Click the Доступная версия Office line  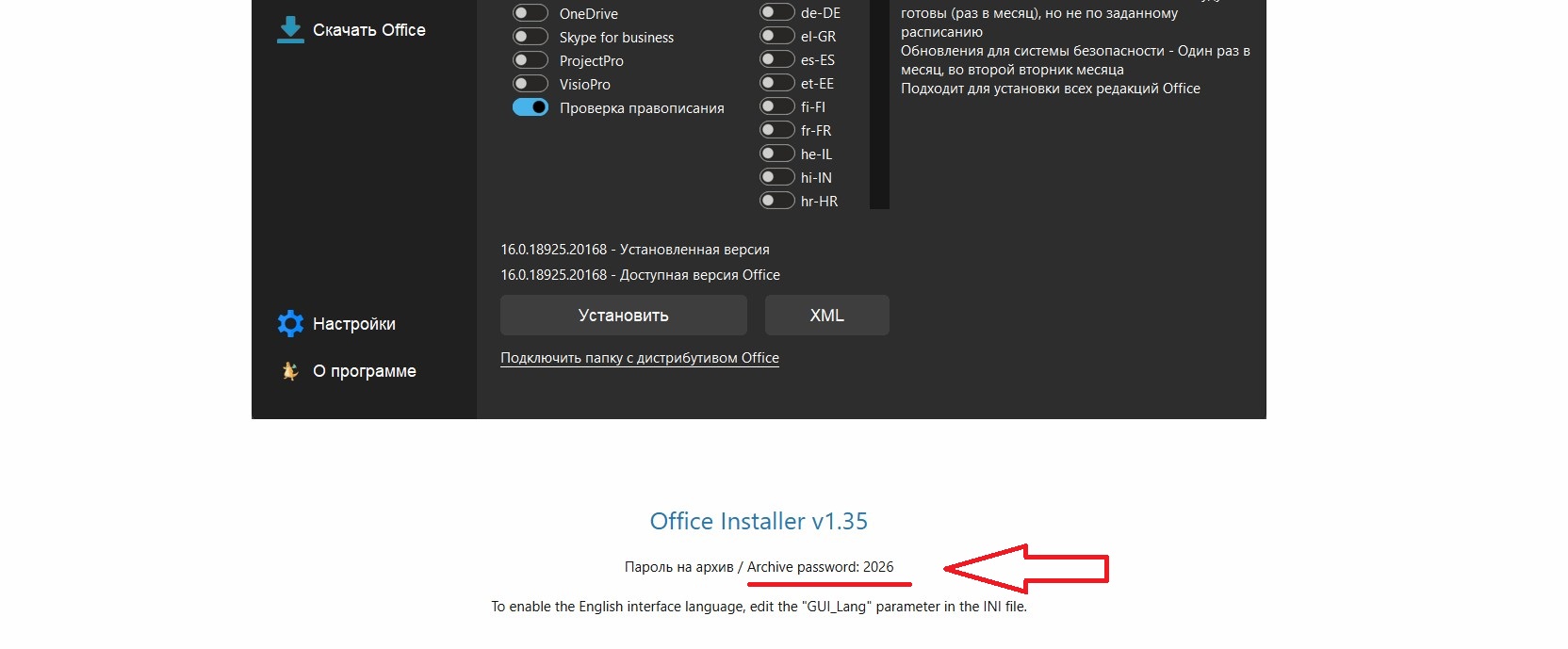coord(641,275)
